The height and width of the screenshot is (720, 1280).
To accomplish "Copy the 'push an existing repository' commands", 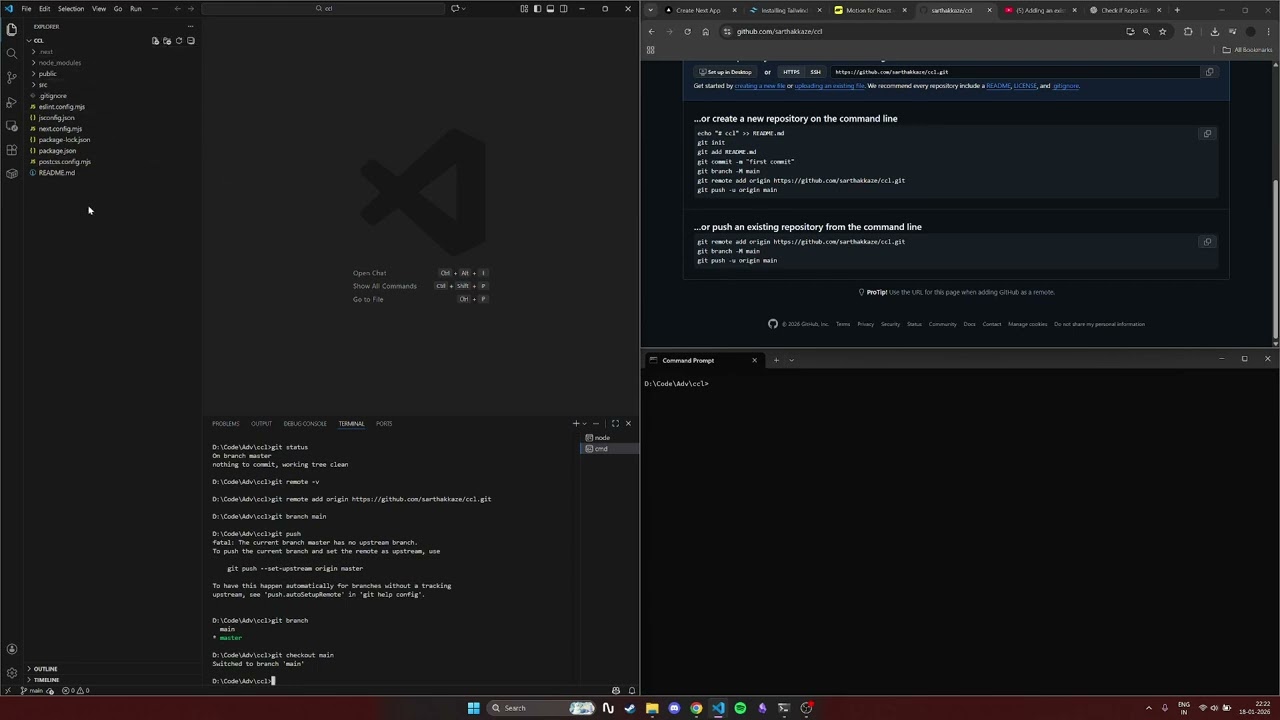I will point(1207,242).
